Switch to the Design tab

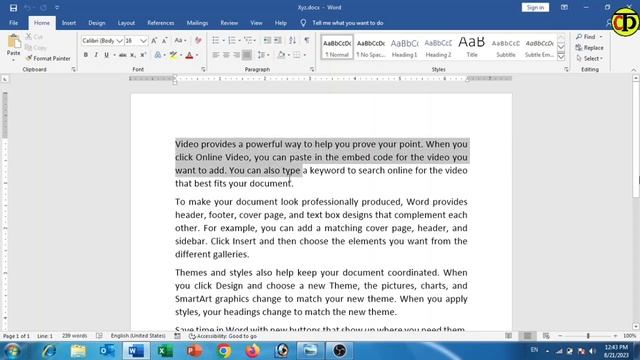97,23
